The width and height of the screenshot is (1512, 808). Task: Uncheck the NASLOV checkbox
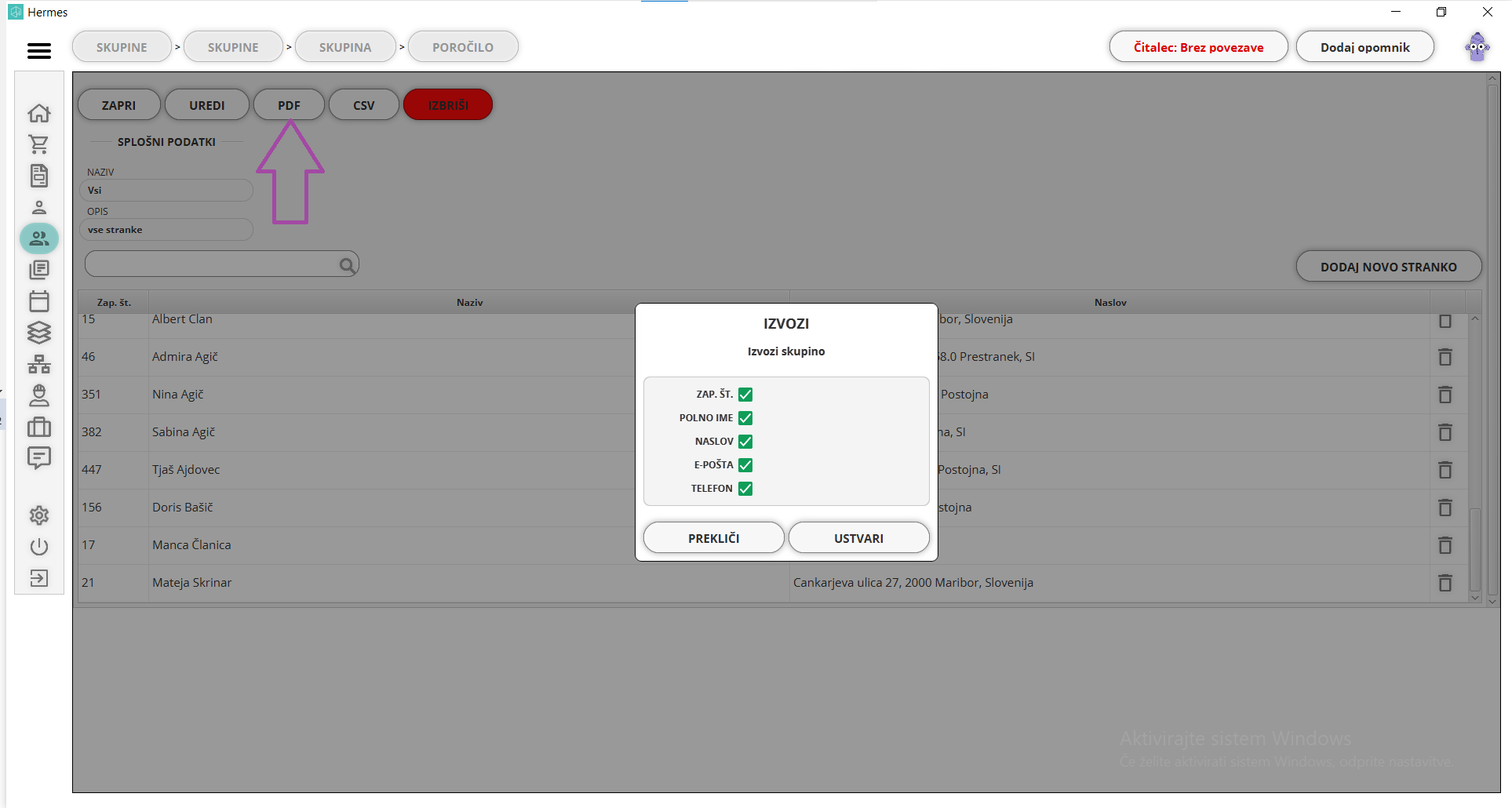coord(745,442)
